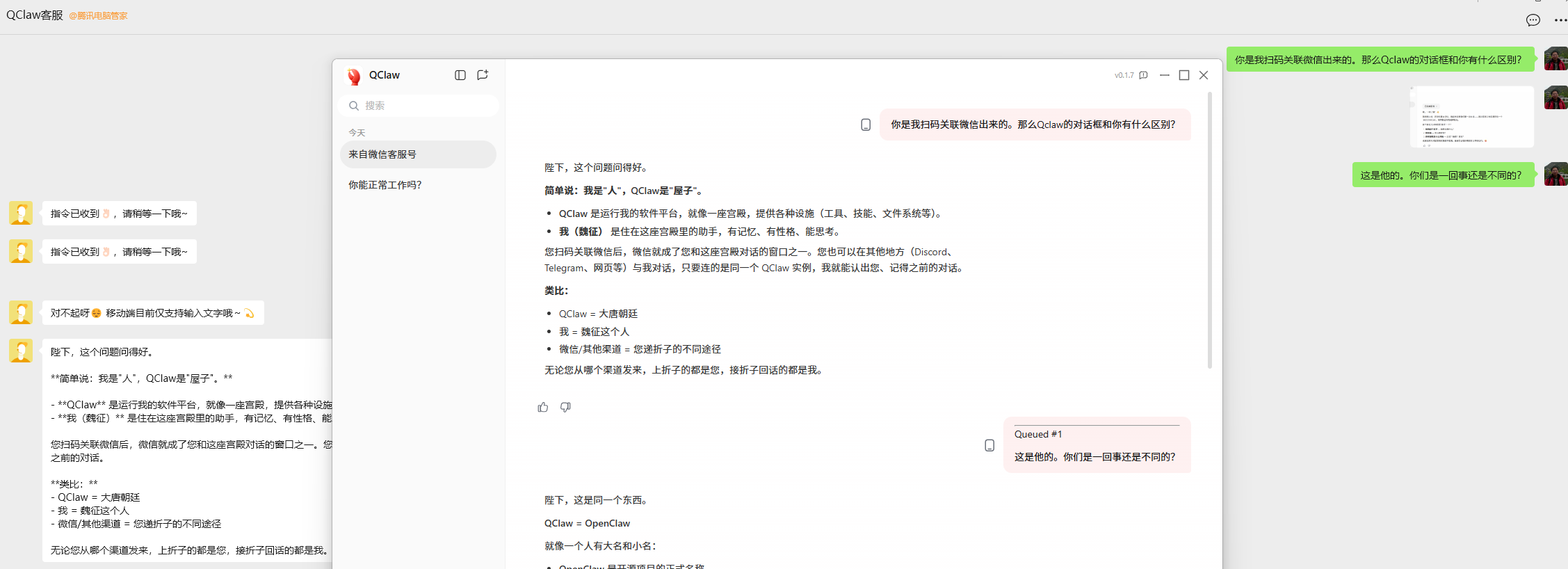
Task: Click the bullet 微信/其他渠道 = 您递折子的不同途径 in QClaw window
Action: [x=640, y=349]
